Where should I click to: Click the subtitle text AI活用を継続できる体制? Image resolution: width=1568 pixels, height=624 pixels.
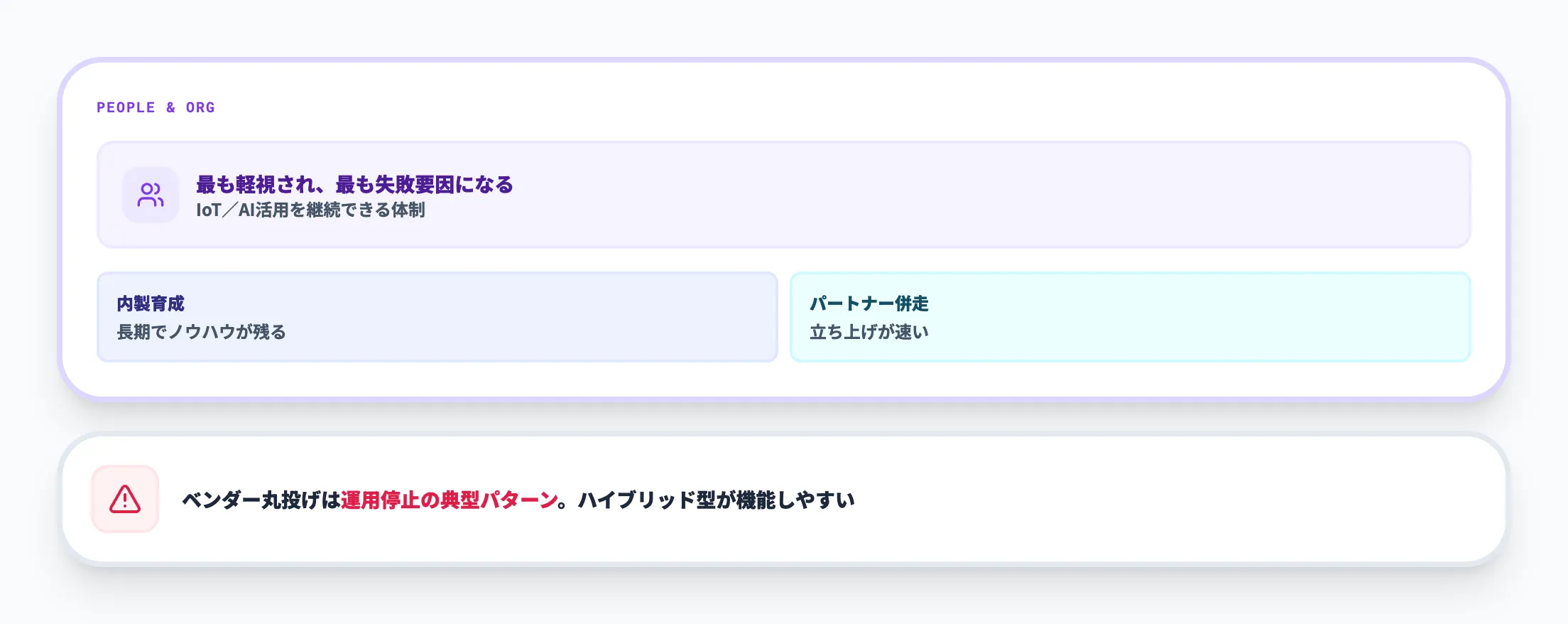pos(332,210)
